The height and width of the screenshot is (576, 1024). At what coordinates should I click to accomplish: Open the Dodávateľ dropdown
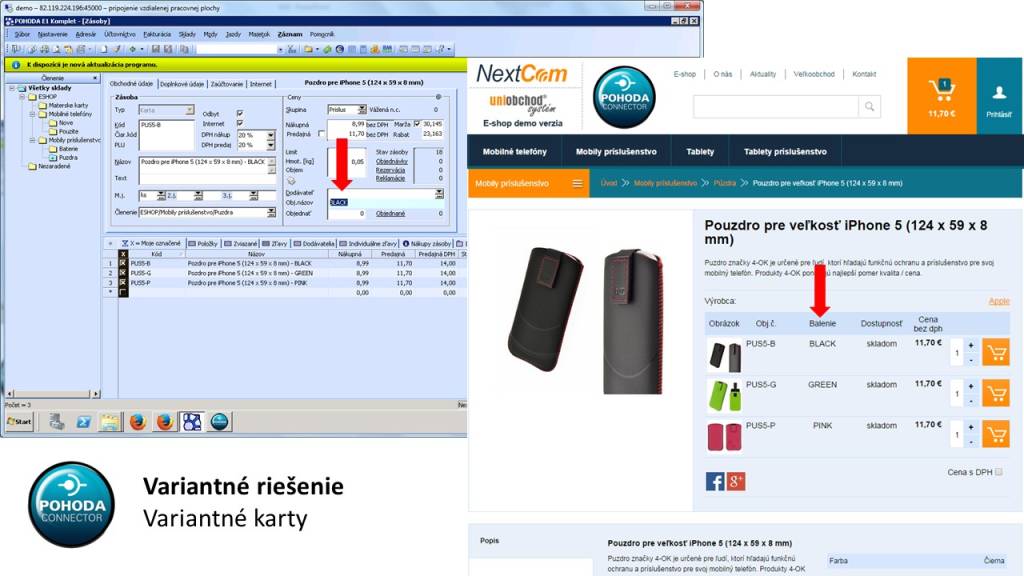pyautogui.click(x=439, y=193)
